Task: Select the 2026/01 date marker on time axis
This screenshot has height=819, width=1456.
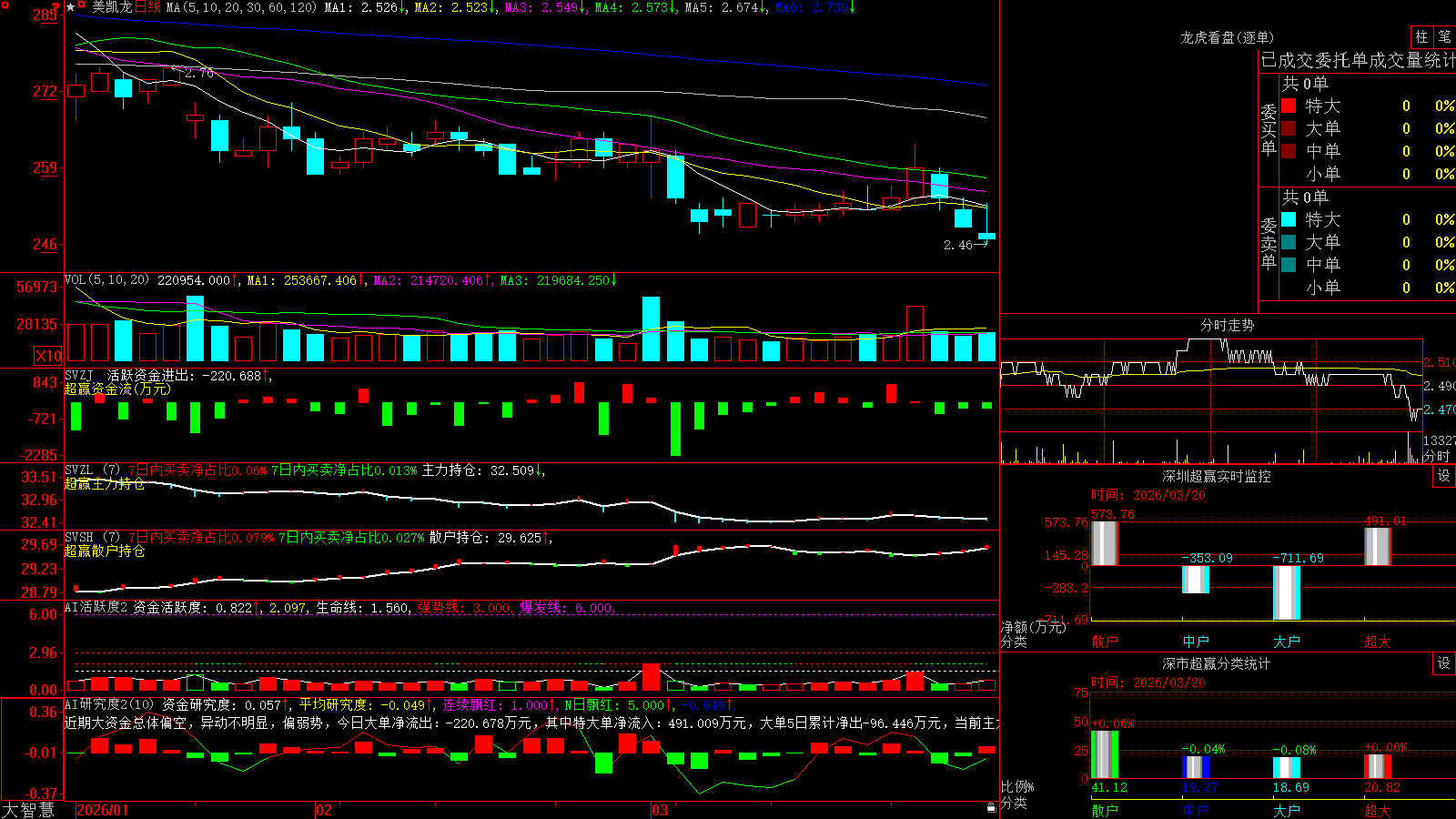Action: [x=102, y=810]
